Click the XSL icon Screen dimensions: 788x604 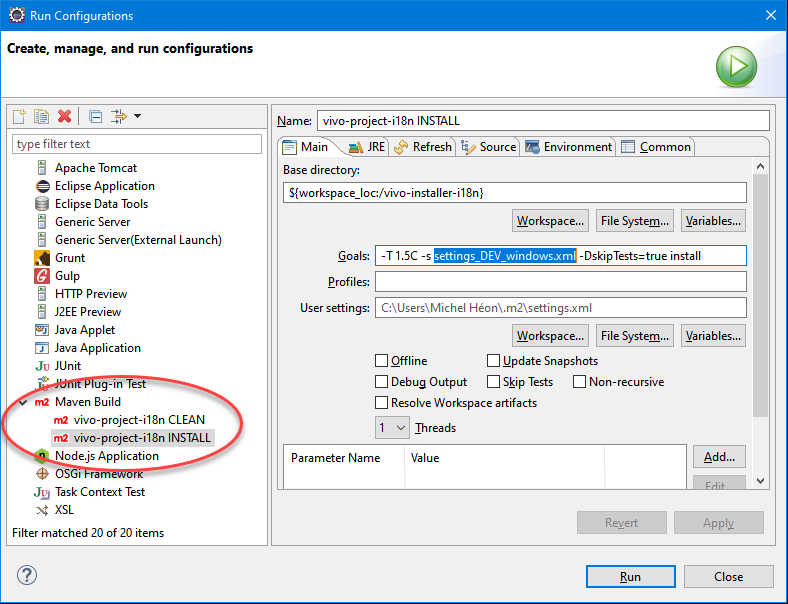42,510
